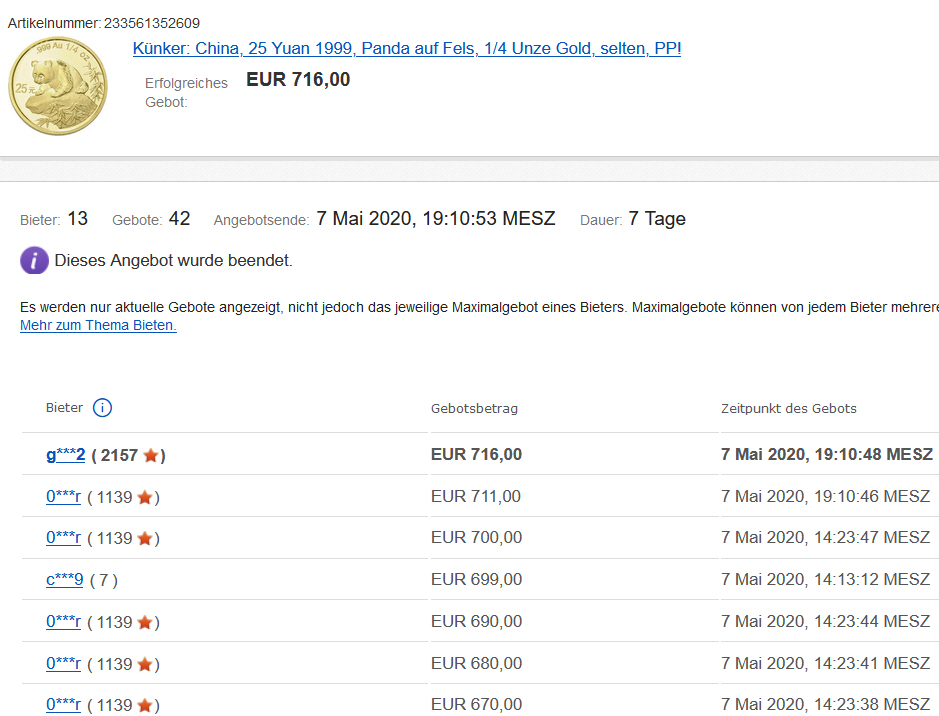Open bidder c***9 profile link

pos(64,580)
